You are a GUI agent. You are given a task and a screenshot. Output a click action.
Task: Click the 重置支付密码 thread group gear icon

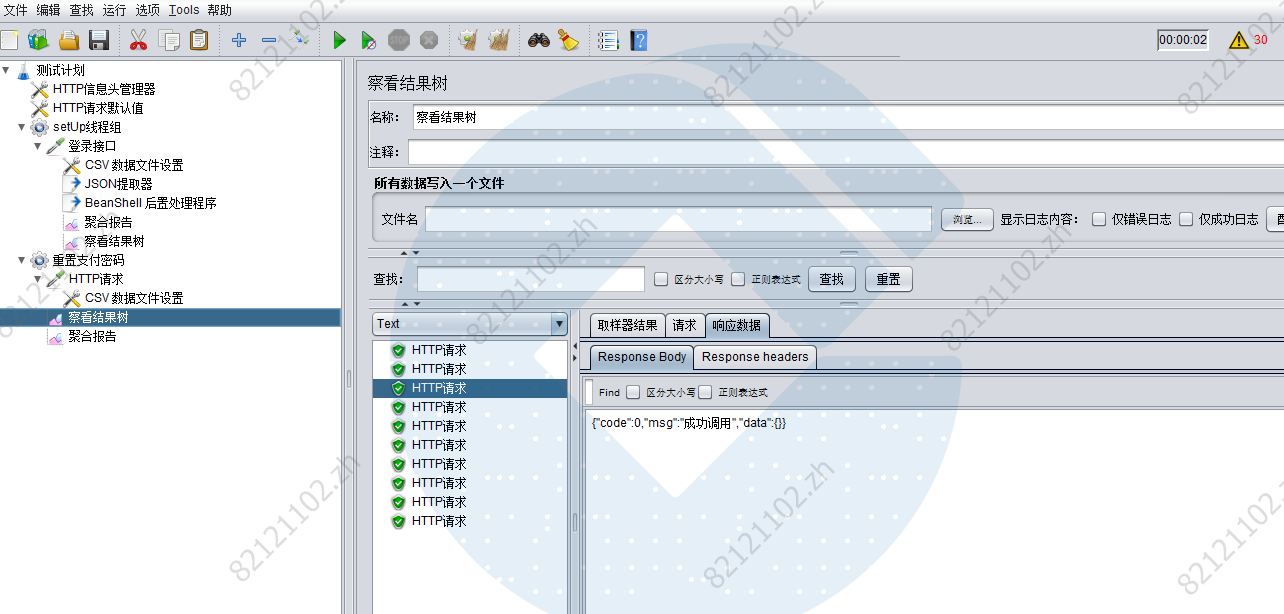pyautogui.click(x=40, y=260)
